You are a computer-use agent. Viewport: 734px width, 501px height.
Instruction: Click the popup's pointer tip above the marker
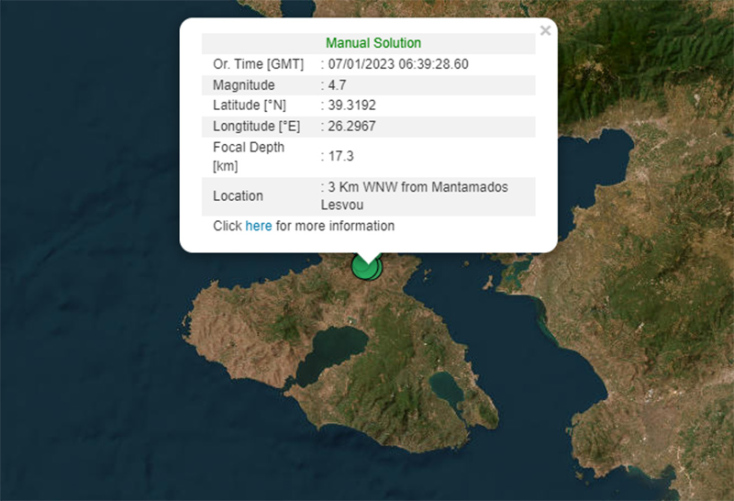pos(367,258)
